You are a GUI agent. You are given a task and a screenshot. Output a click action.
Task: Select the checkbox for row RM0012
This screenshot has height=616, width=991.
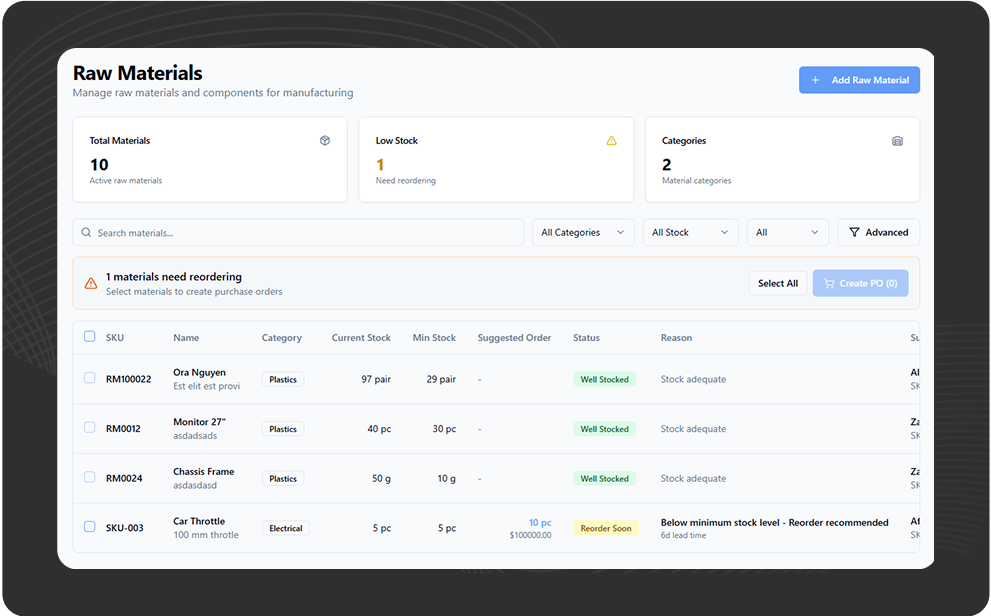tap(89, 428)
